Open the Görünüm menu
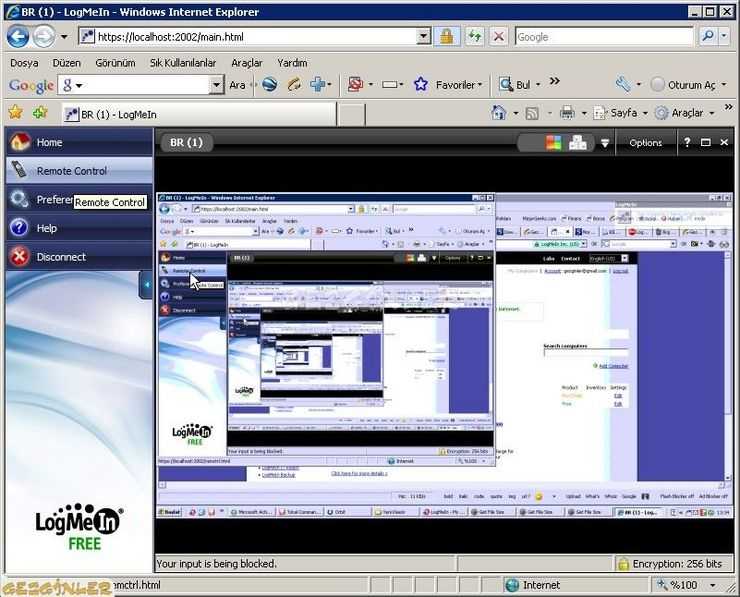The image size is (740, 597). coord(115,63)
